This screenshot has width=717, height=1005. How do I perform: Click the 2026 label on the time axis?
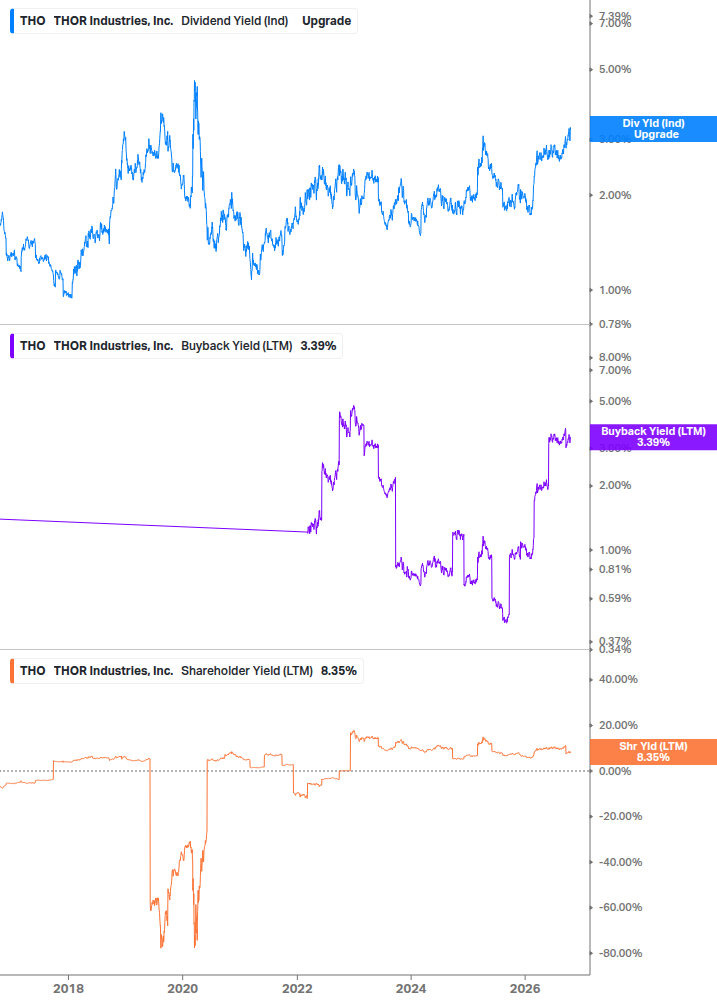525,988
